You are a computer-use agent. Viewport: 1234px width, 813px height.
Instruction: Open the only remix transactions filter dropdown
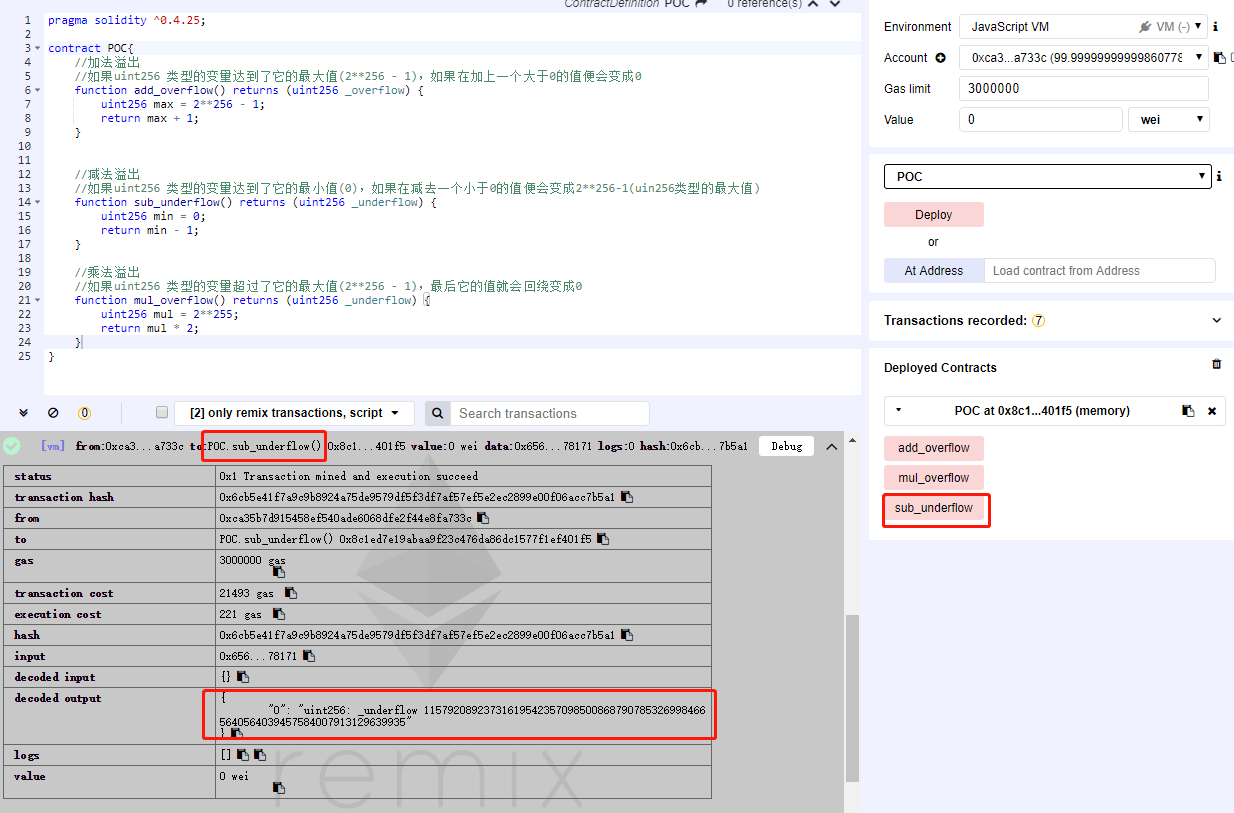pyautogui.click(x=294, y=413)
